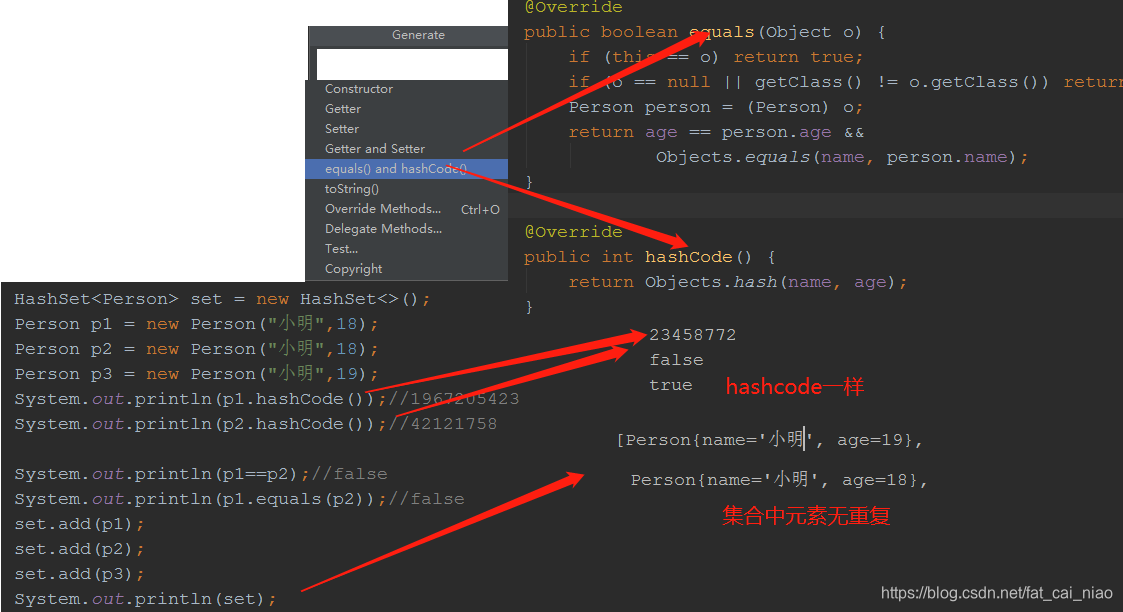This screenshot has width=1123, height=612.
Task: Click the Person p1 declaration line
Action: (x=196, y=324)
